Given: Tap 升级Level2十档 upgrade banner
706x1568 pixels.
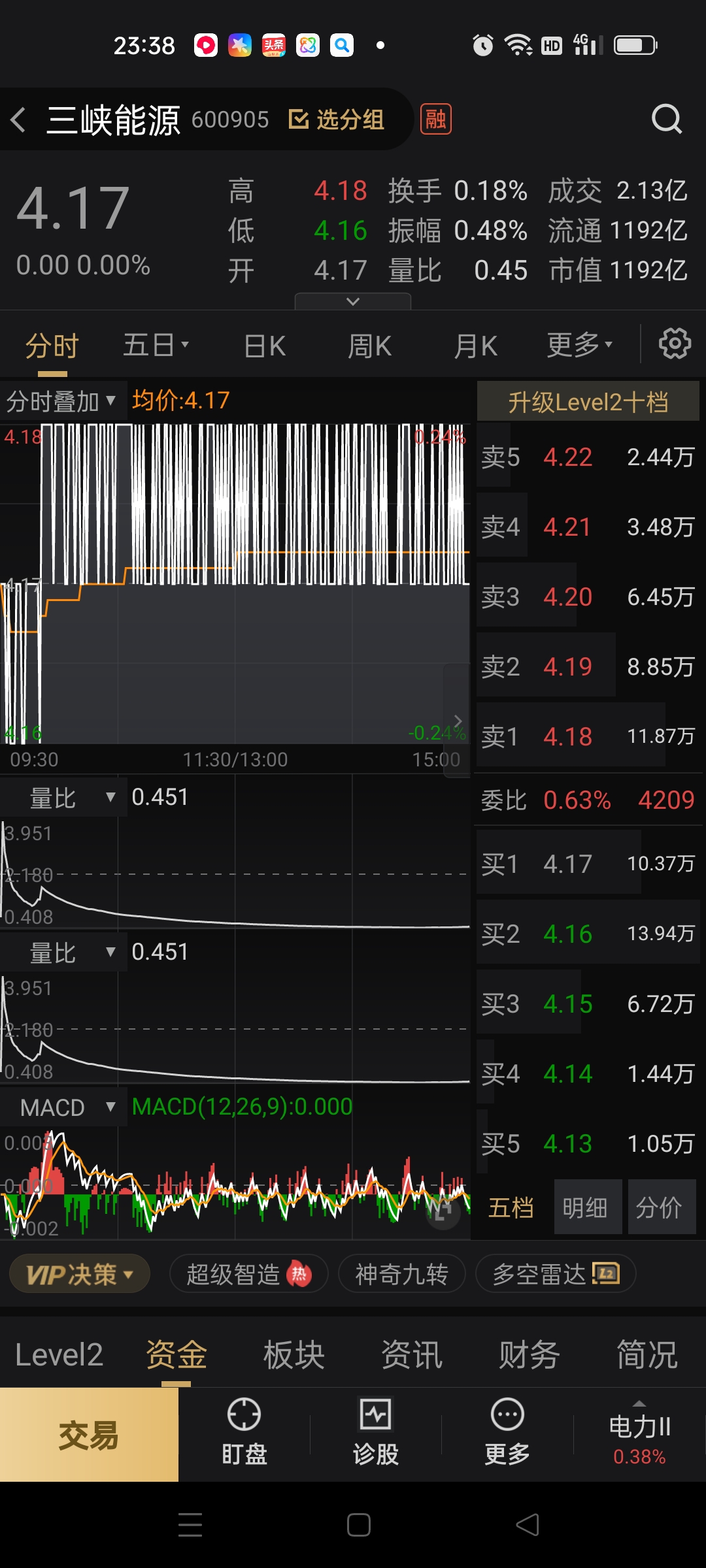Looking at the screenshot, I should [588, 401].
